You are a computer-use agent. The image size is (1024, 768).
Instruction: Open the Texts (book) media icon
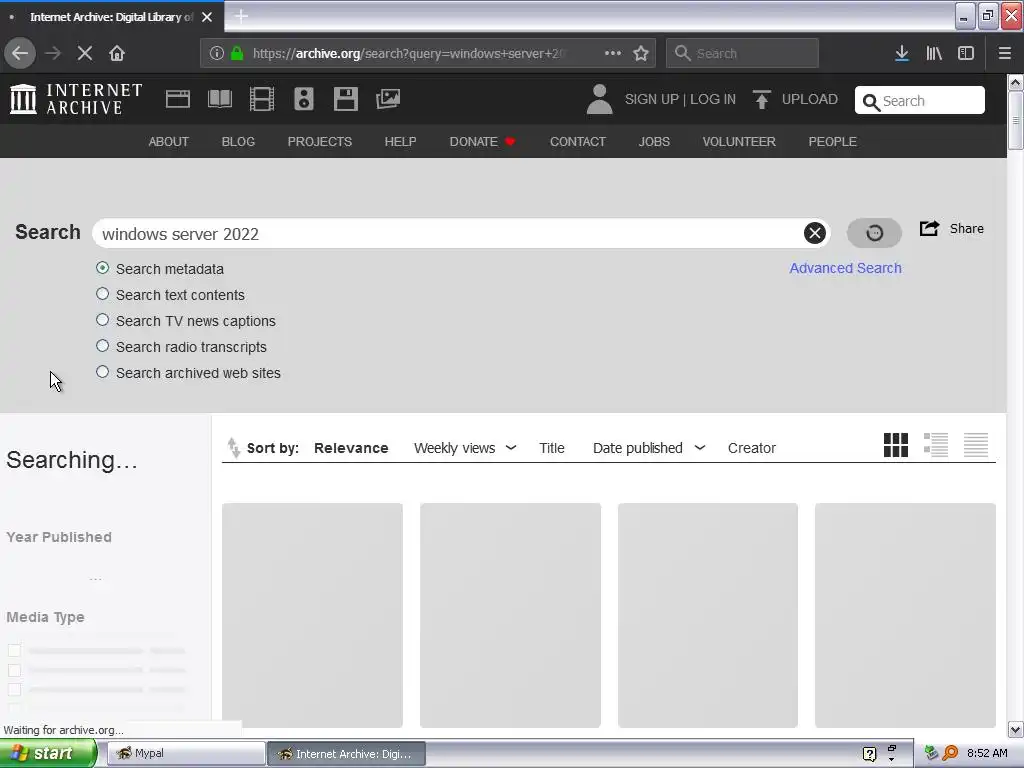tap(219, 99)
